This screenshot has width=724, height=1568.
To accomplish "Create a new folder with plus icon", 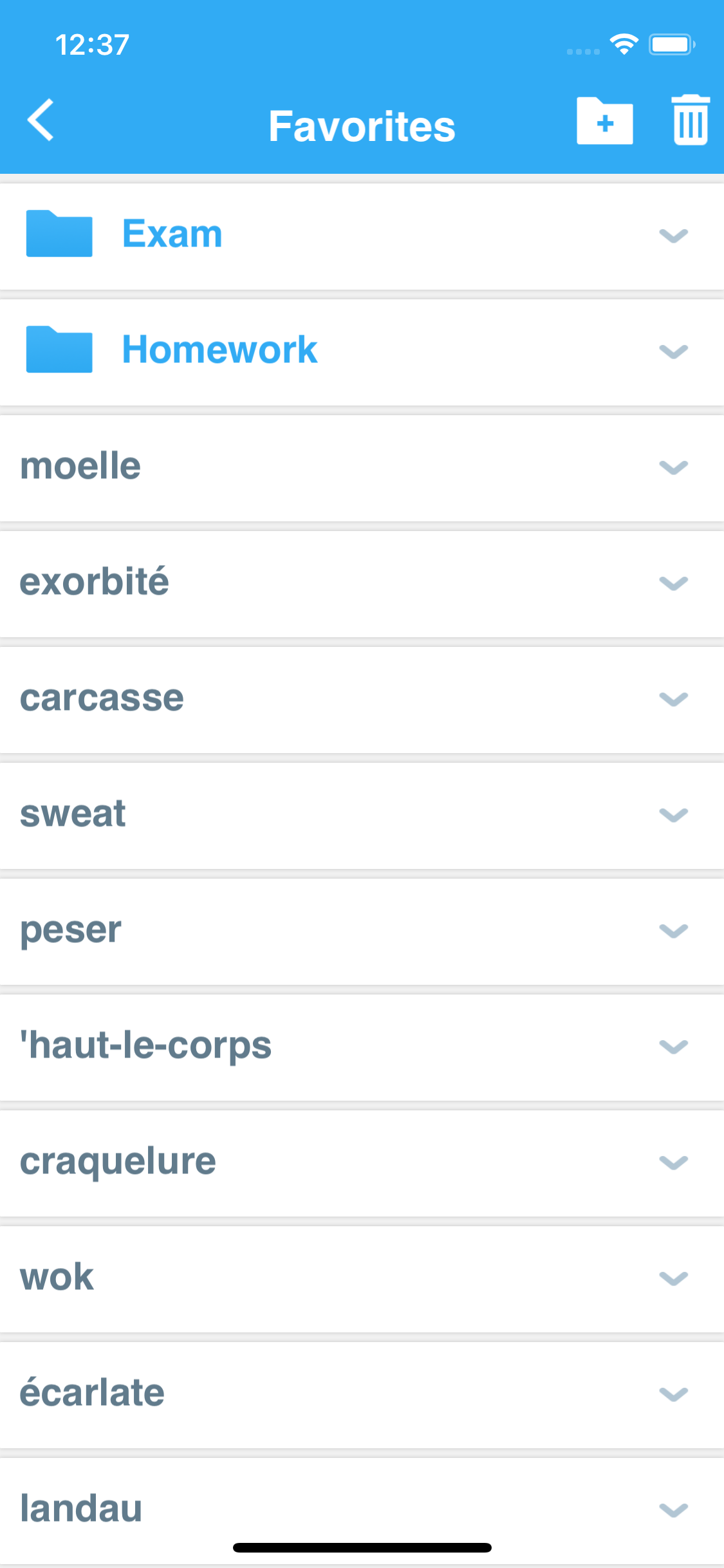I will [x=604, y=121].
